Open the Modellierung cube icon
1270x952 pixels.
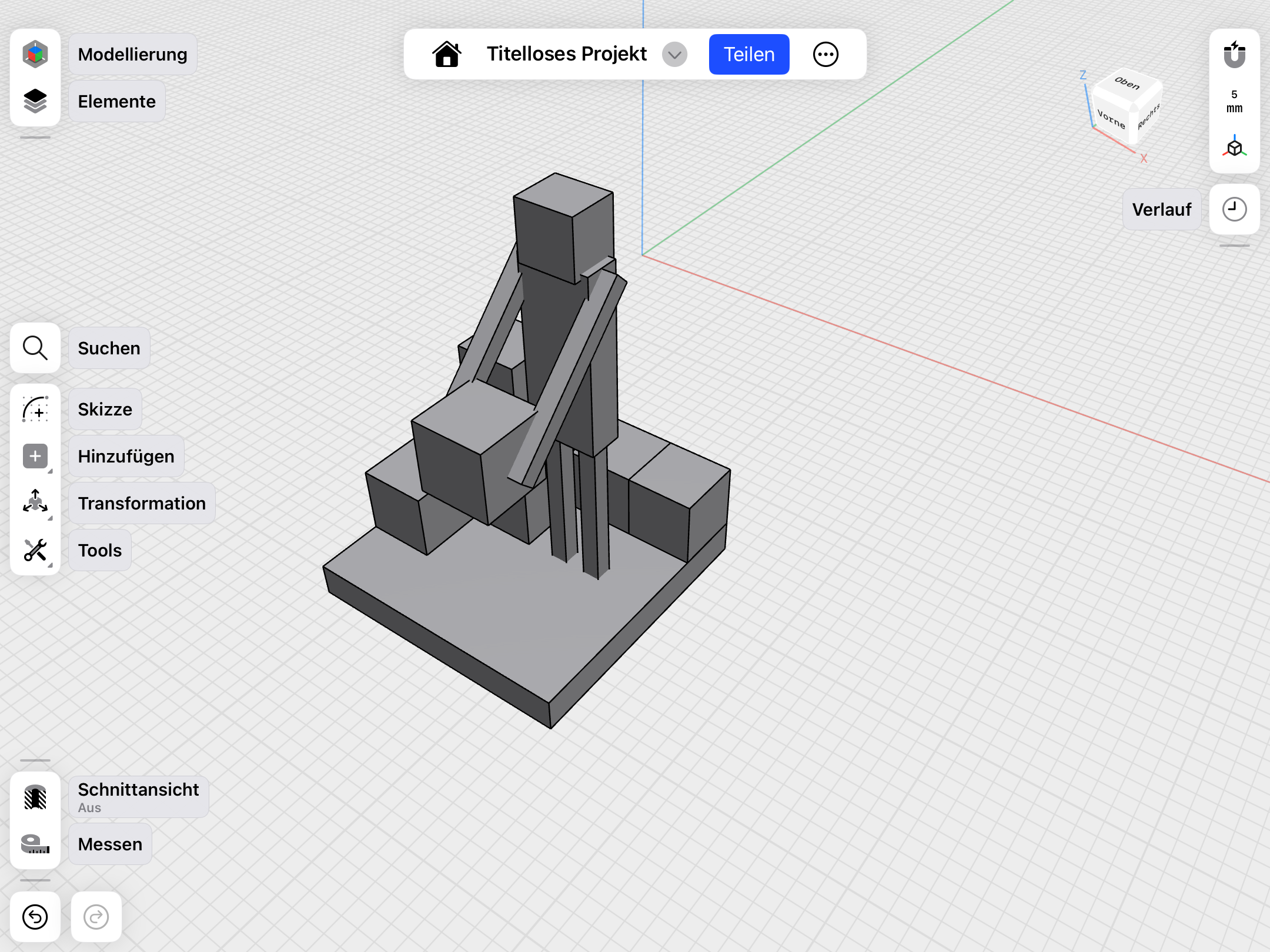(x=35, y=54)
